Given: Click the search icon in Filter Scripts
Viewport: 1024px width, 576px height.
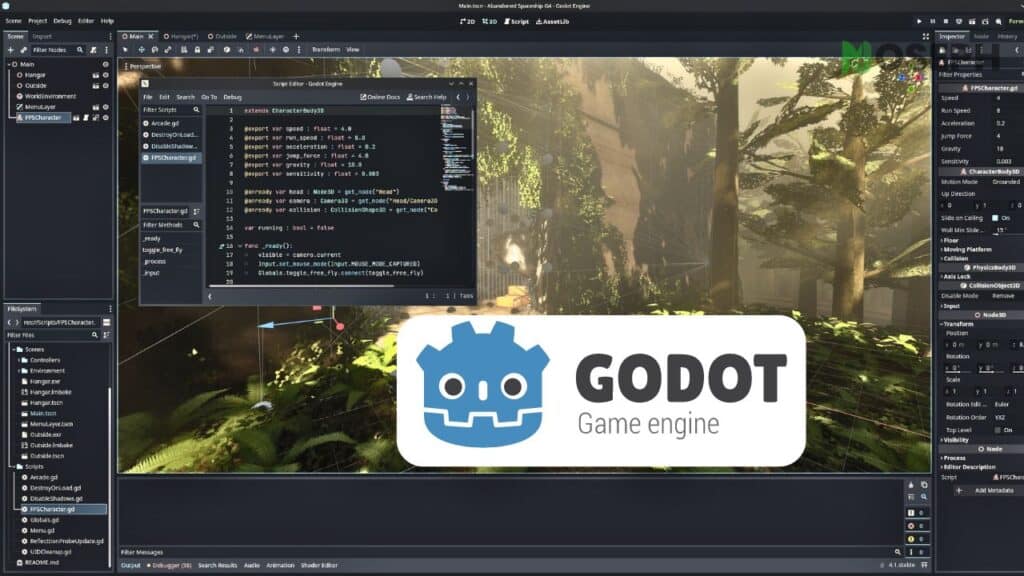Looking at the screenshot, I should tap(196, 110).
